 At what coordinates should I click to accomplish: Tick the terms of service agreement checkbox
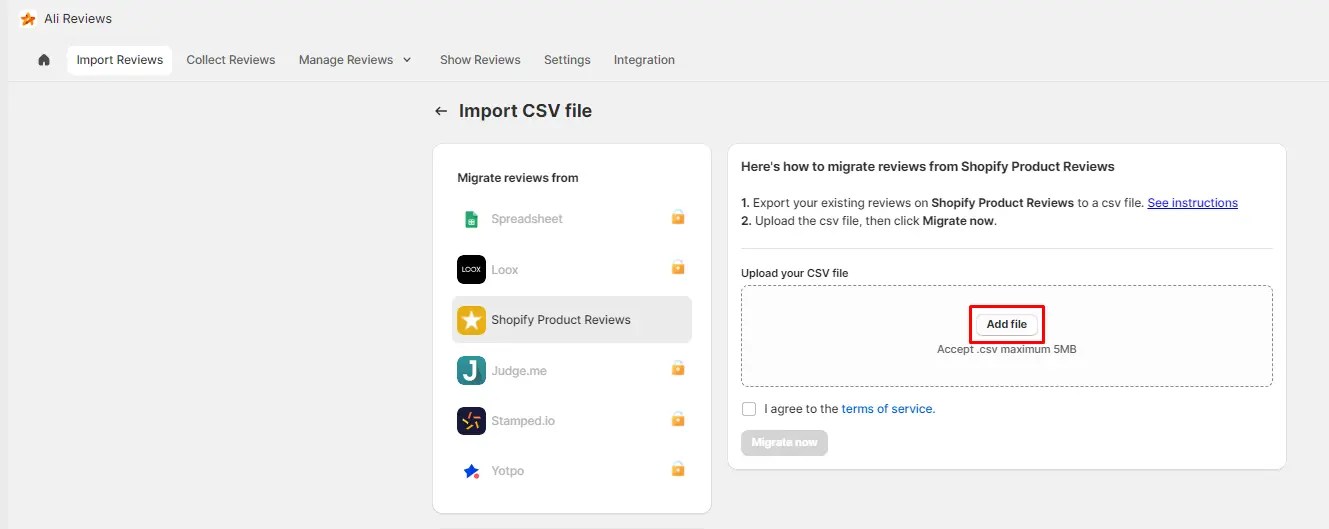(749, 409)
